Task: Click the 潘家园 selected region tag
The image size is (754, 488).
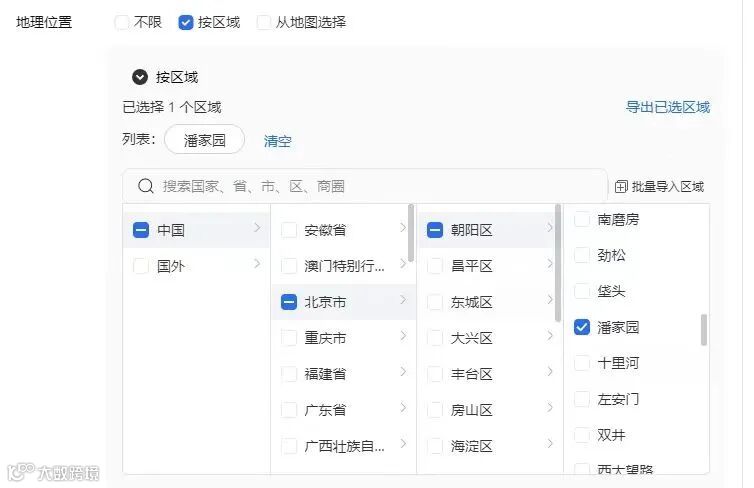Action: point(204,139)
